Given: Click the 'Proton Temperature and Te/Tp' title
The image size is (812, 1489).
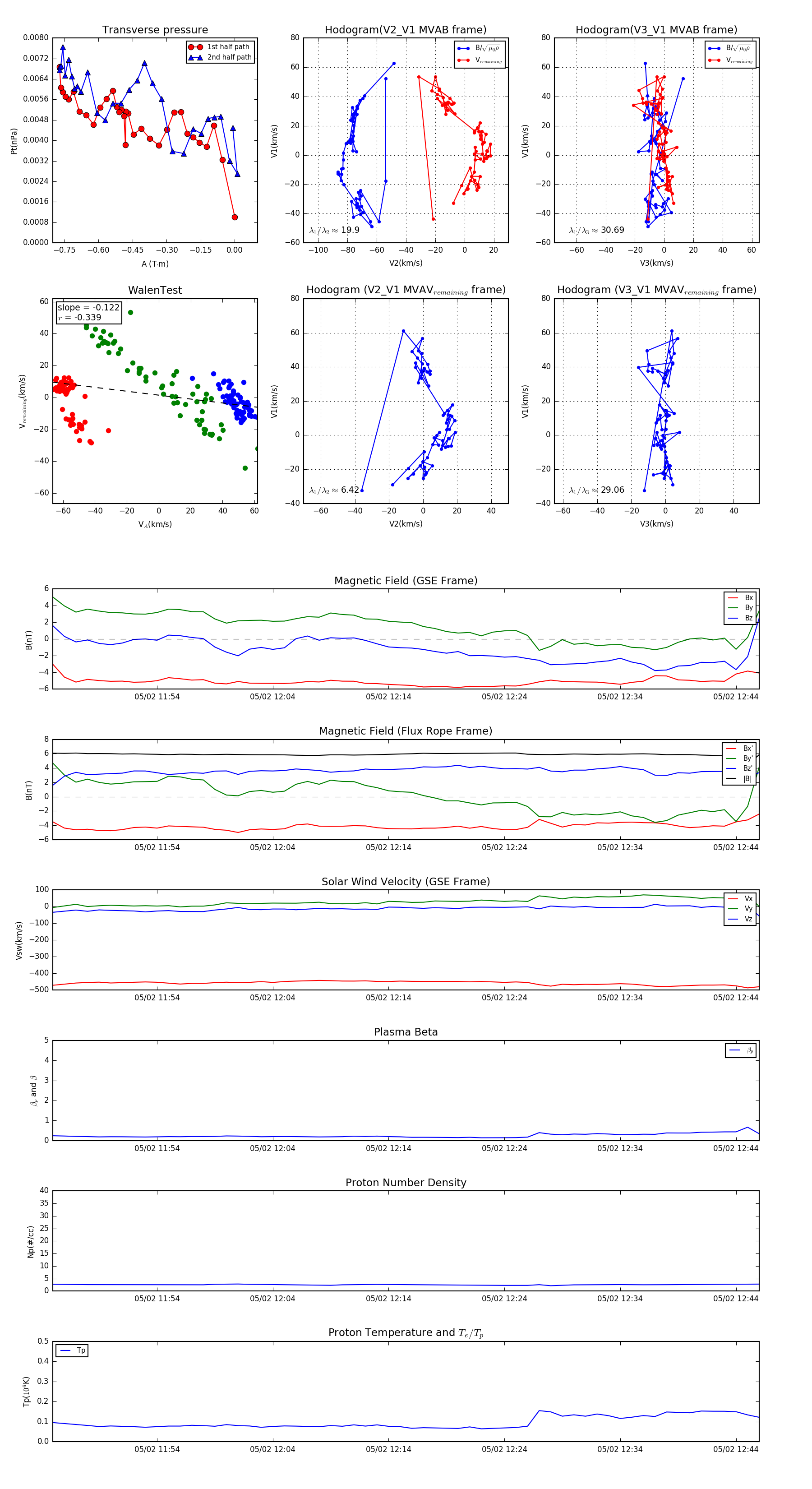Looking at the screenshot, I should [406, 1333].
